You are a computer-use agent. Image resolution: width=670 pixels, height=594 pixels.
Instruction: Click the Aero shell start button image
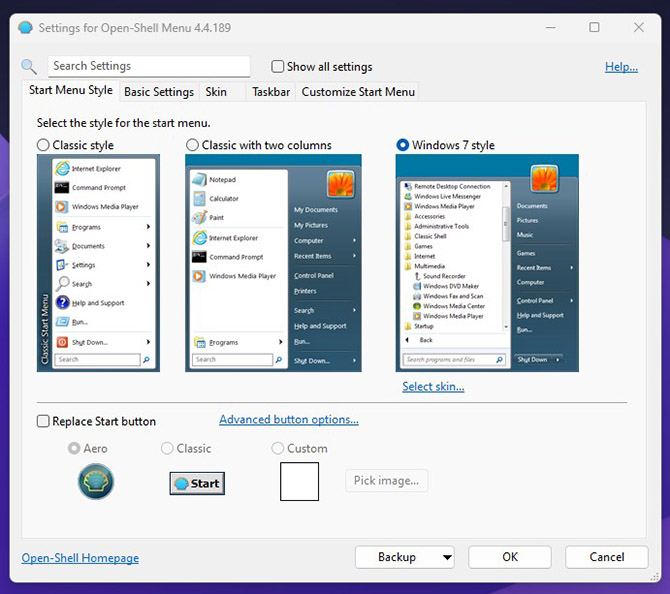pos(96,482)
